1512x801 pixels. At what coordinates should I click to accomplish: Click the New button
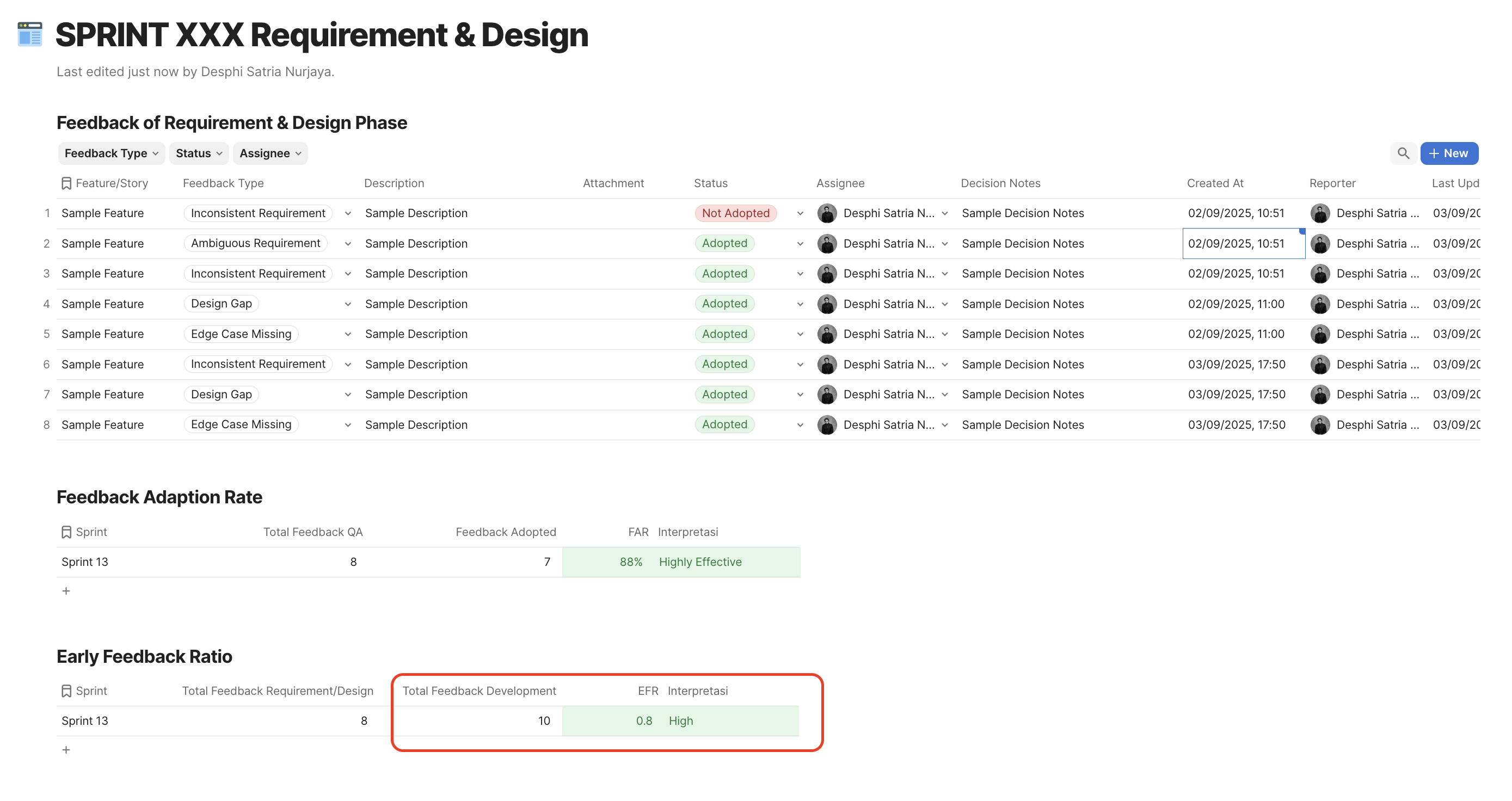(1449, 153)
